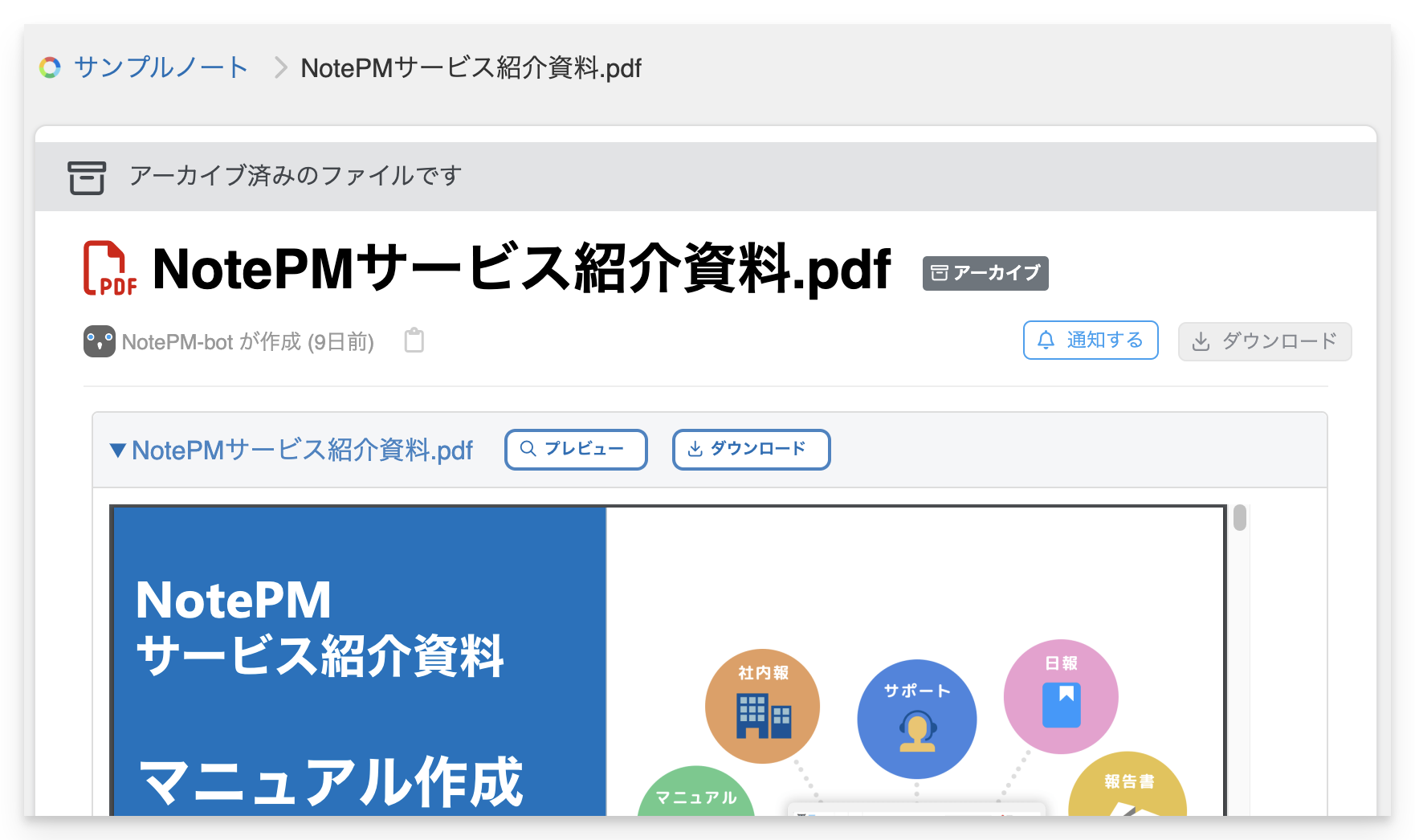Click the red PDF file icon
Screen dimensions: 1415x840
click(110, 268)
